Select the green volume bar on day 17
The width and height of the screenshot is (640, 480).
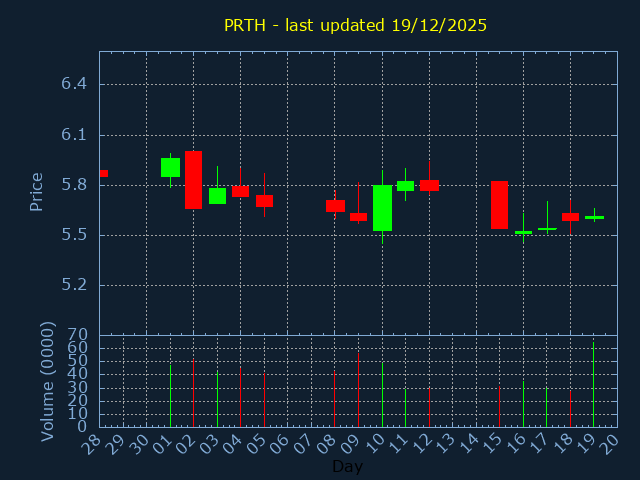pos(546,407)
